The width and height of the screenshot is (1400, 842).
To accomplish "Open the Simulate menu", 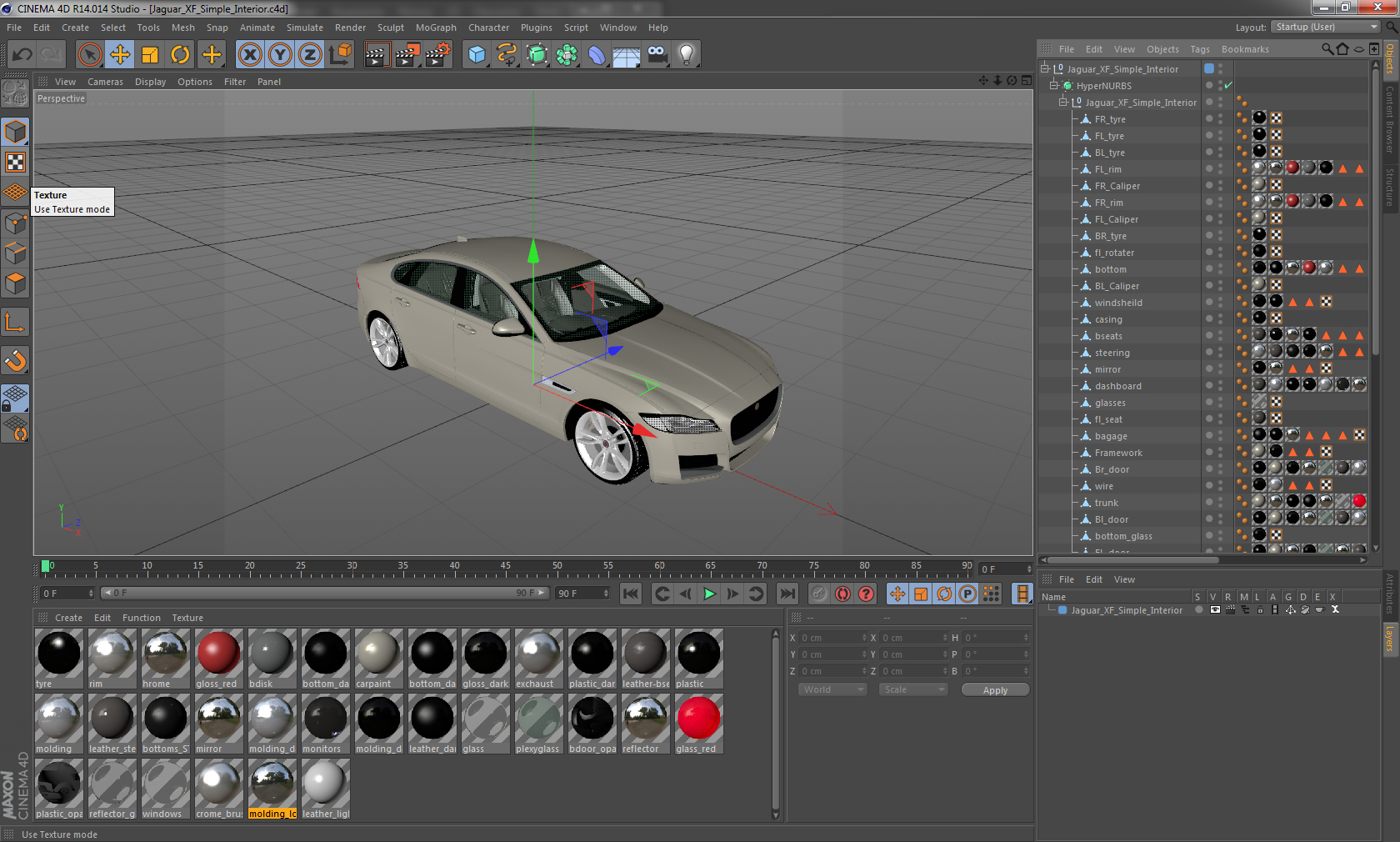I will (x=305, y=28).
